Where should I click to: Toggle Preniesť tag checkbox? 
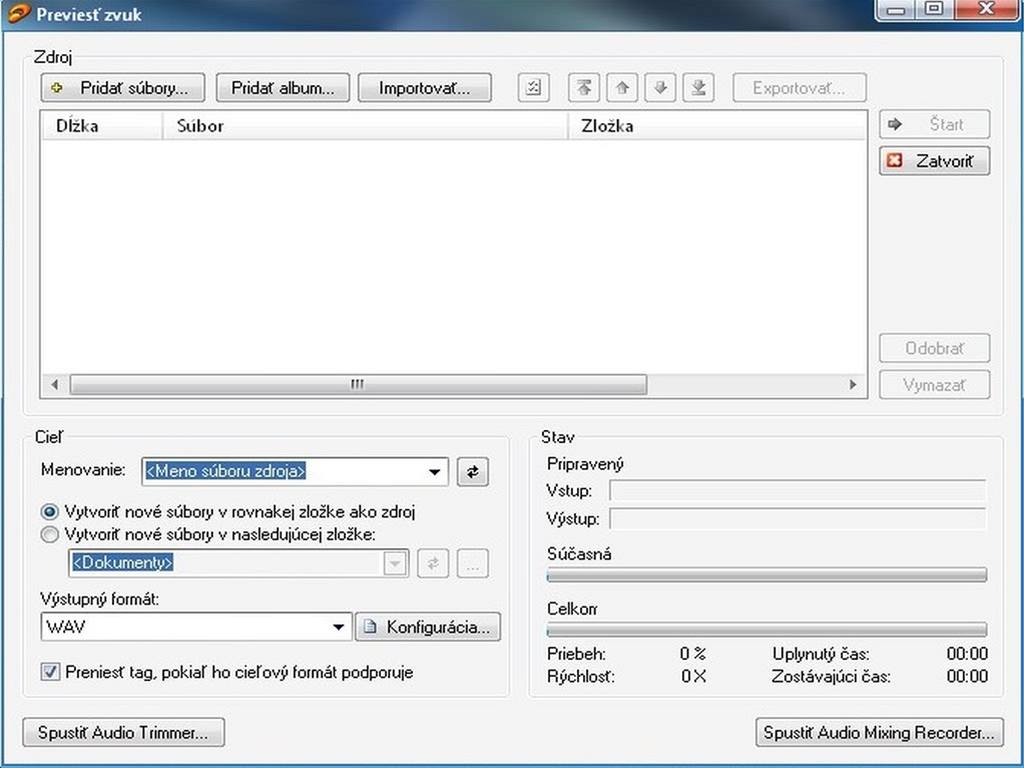pyautogui.click(x=50, y=672)
